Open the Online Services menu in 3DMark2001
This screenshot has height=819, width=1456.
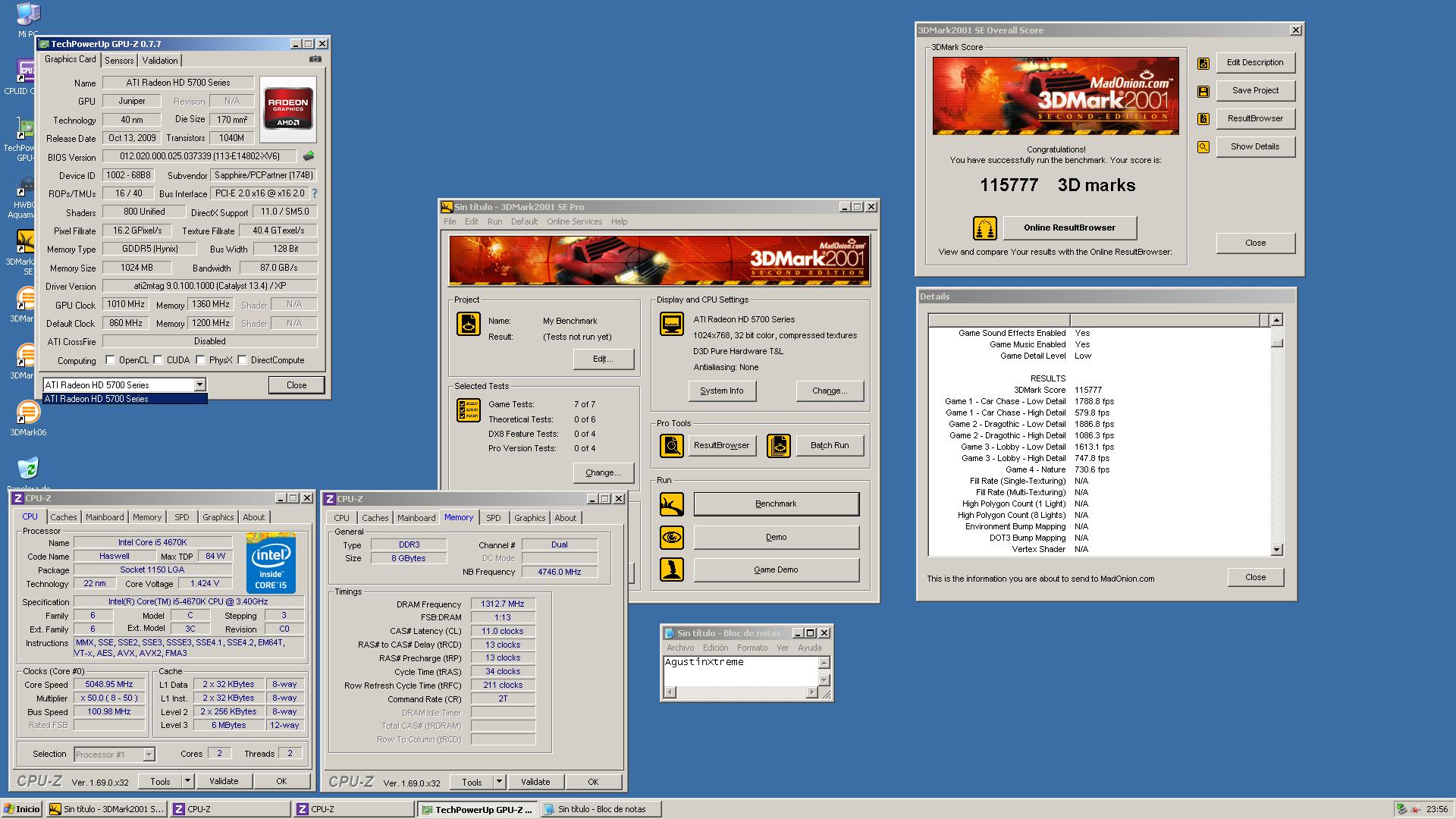[574, 221]
